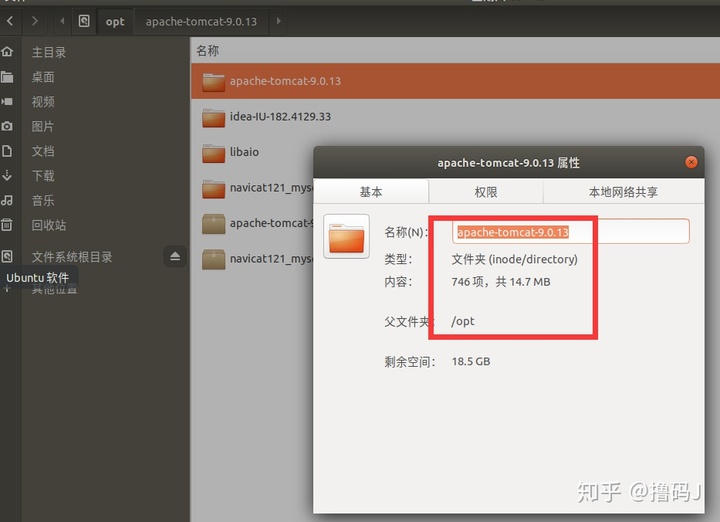The height and width of the screenshot is (522, 720).
Task: Go back with the back arrow
Action: coord(10,21)
